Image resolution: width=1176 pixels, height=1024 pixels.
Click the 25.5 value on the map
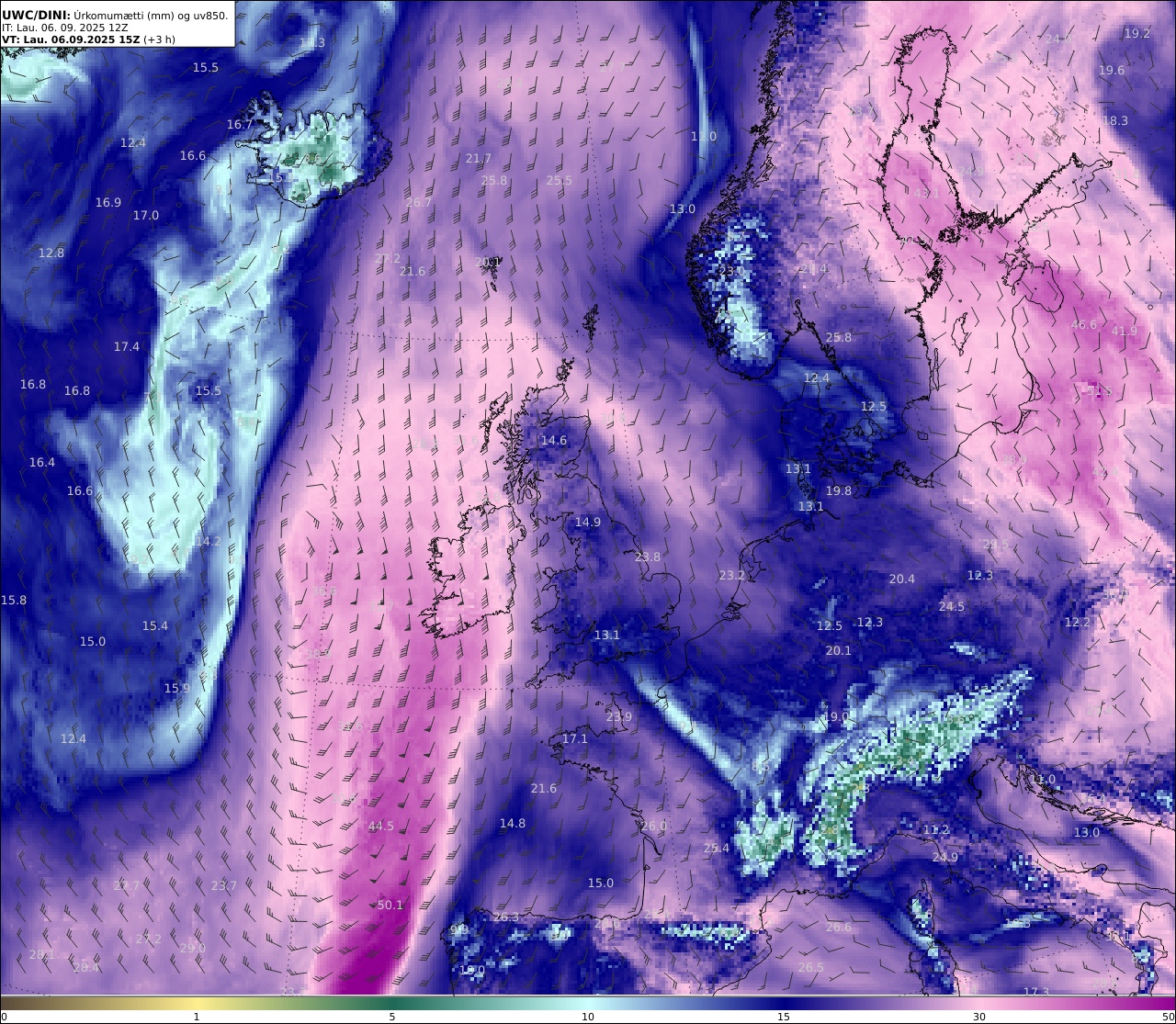[x=560, y=180]
